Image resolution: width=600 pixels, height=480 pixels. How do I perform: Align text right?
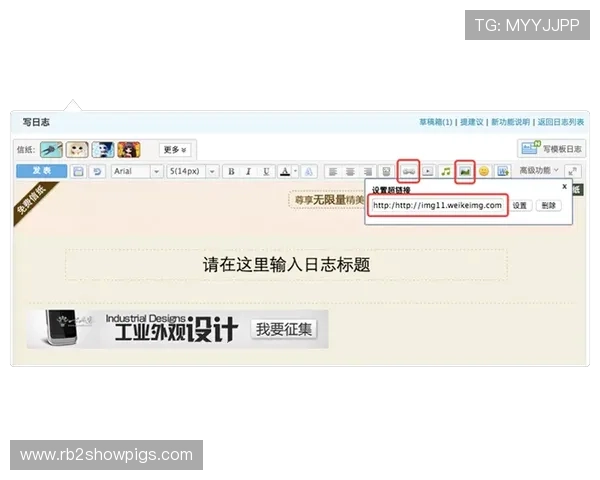(x=368, y=171)
